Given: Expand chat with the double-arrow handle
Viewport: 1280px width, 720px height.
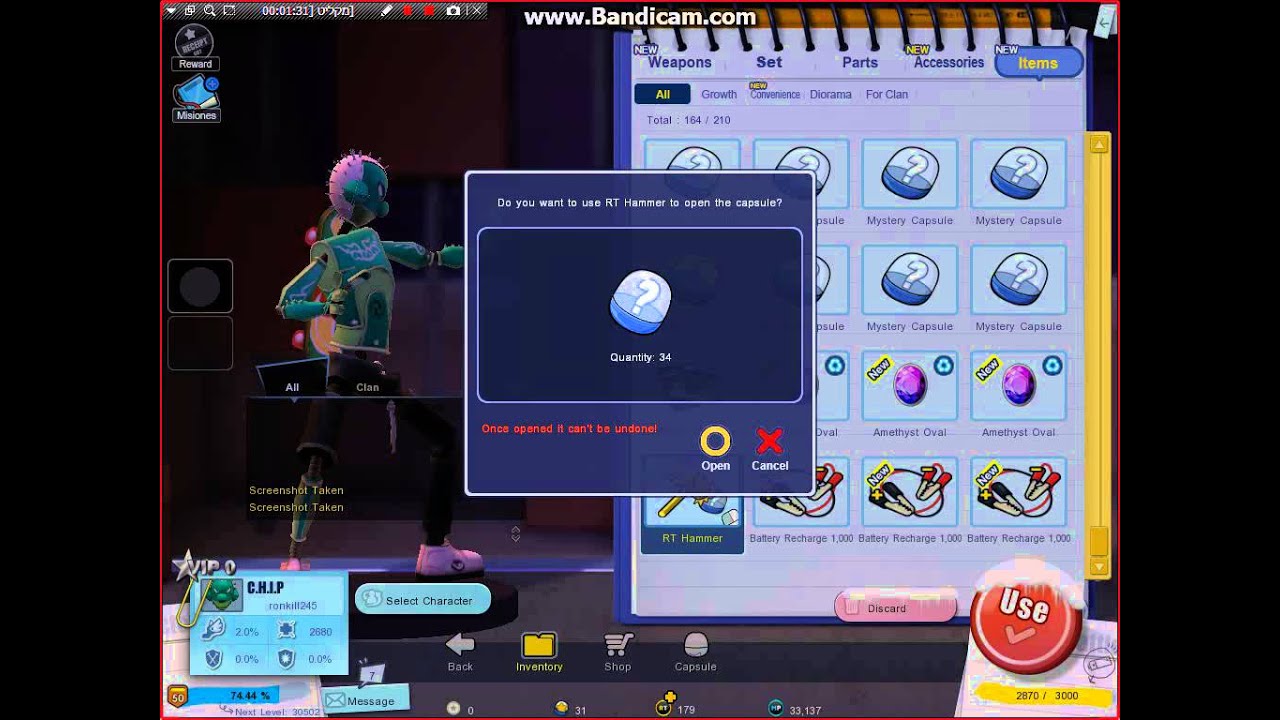Looking at the screenshot, I should (x=515, y=534).
